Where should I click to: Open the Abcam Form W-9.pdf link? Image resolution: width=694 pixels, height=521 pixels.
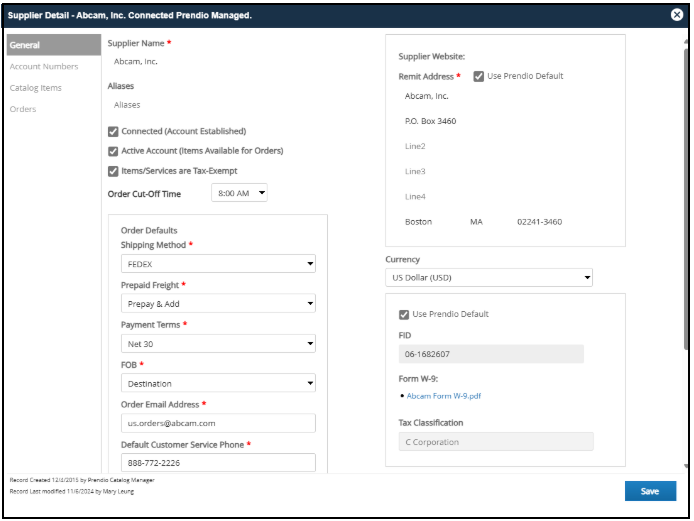tap(443, 396)
